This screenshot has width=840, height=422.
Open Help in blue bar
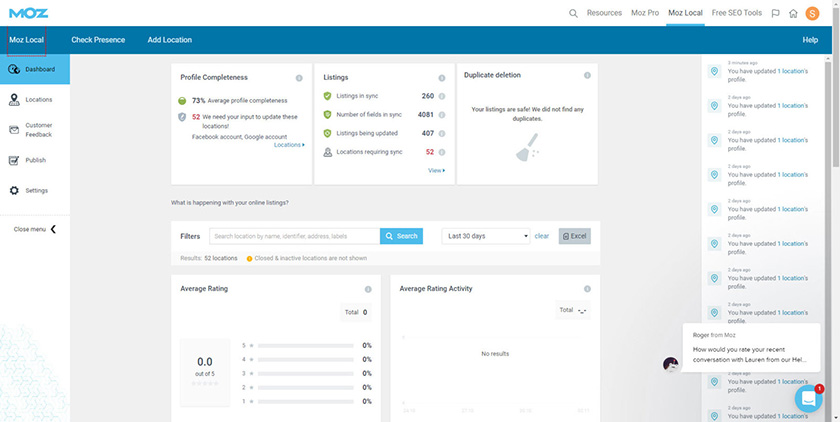click(810, 40)
